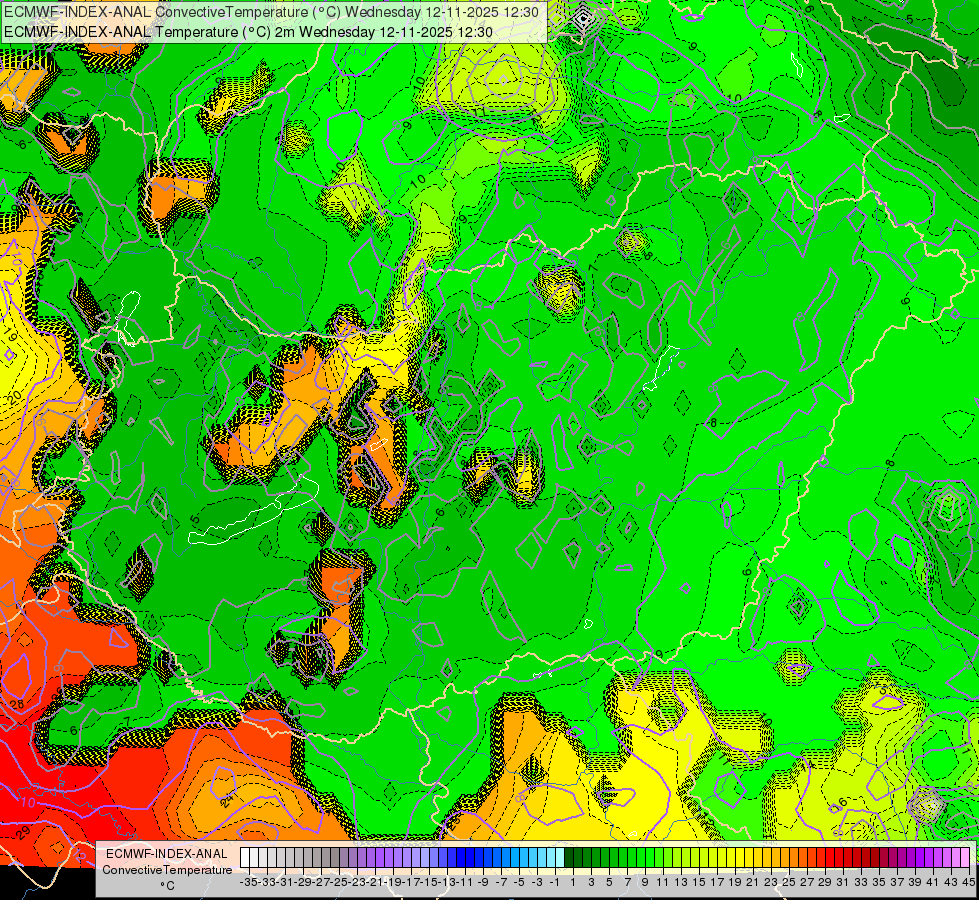This screenshot has height=900, width=979.
Task: Click the -35 value on the legend scale
Action: click(x=248, y=882)
